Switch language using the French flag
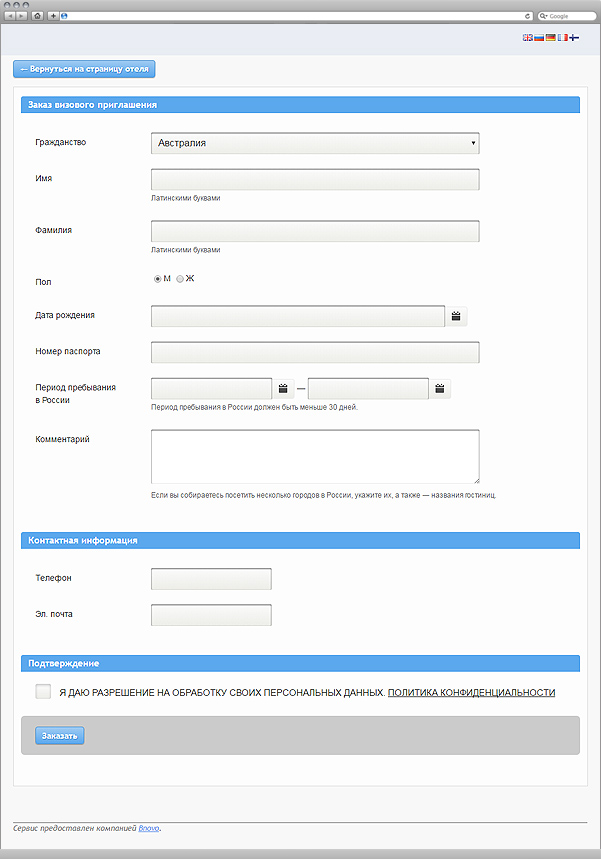The width and height of the screenshot is (601, 859). click(562, 37)
